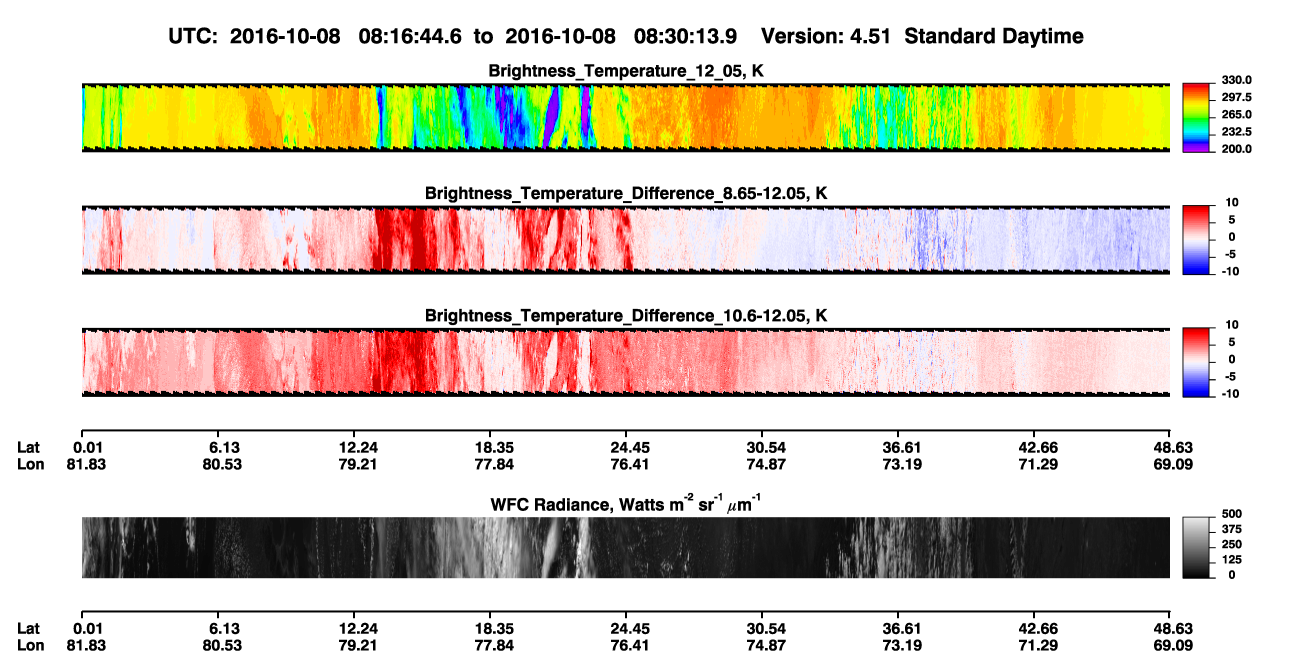Click the 265.0 colorbar tick label
The image size is (1300, 667).
coord(1236,114)
